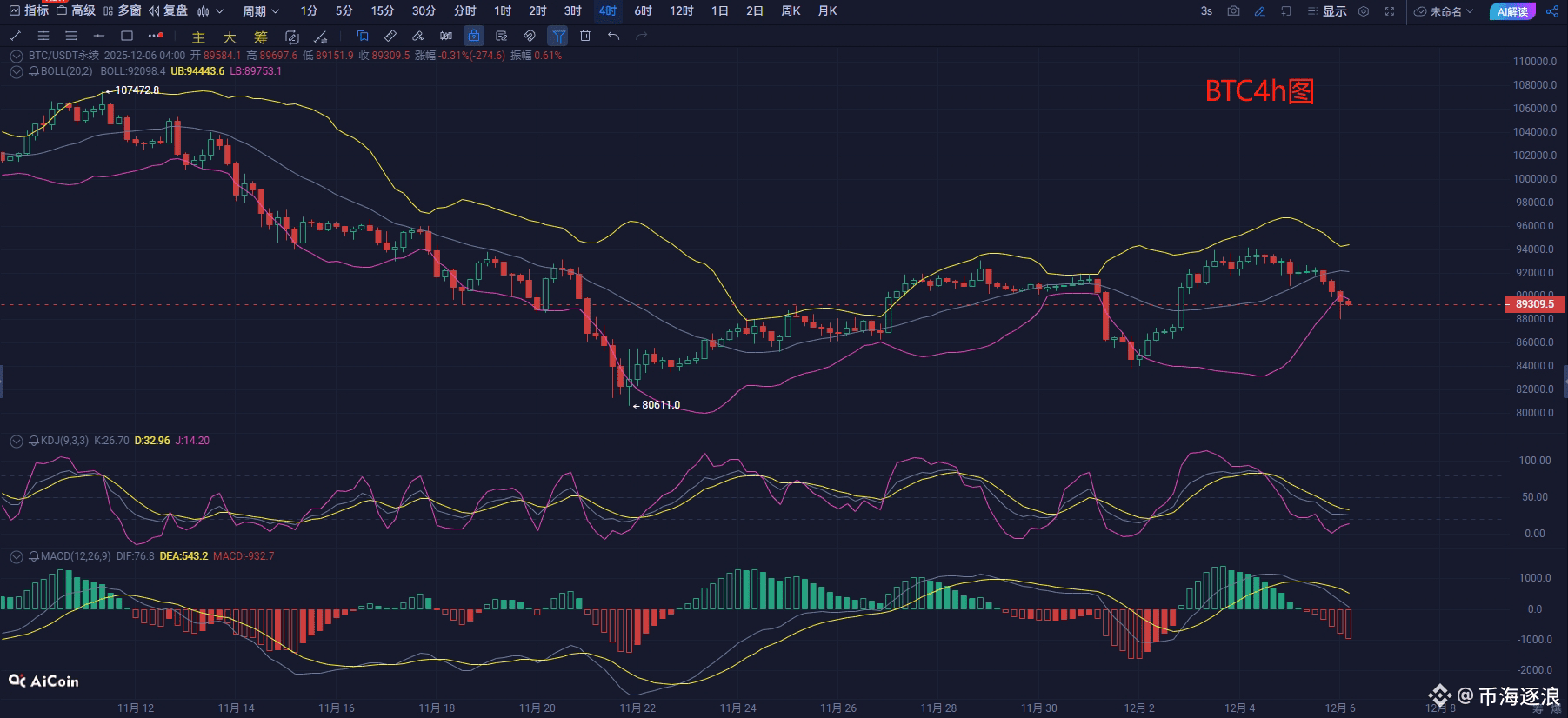Toggle the blue pencil drawing mode icon
The image size is (1568, 718).
(x=1259, y=11)
